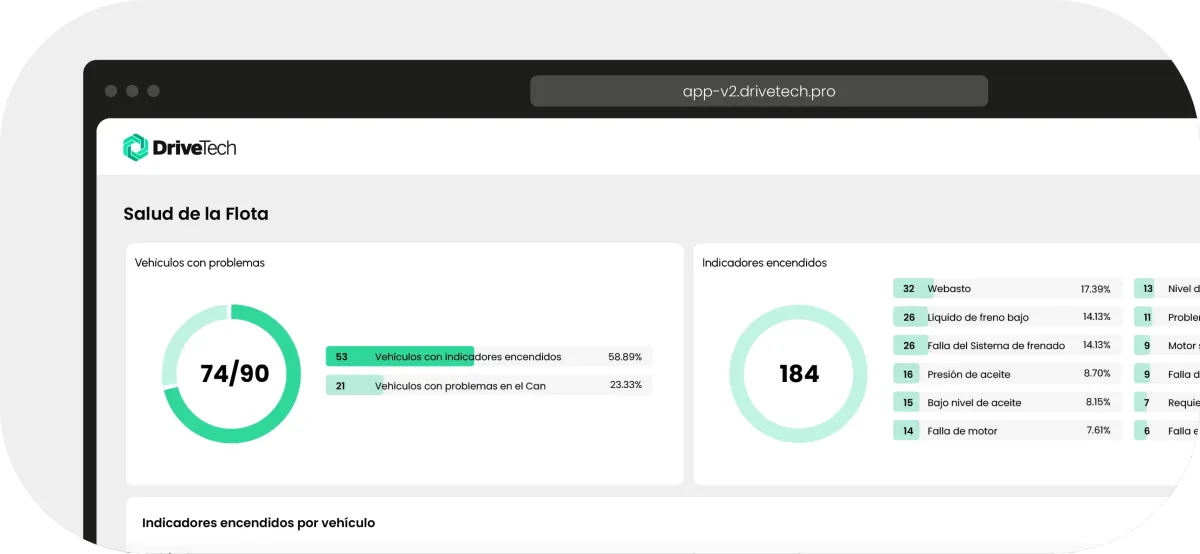Image resolution: width=1200 pixels, height=554 pixels.
Task: Click the count badge 15
Action: point(908,402)
